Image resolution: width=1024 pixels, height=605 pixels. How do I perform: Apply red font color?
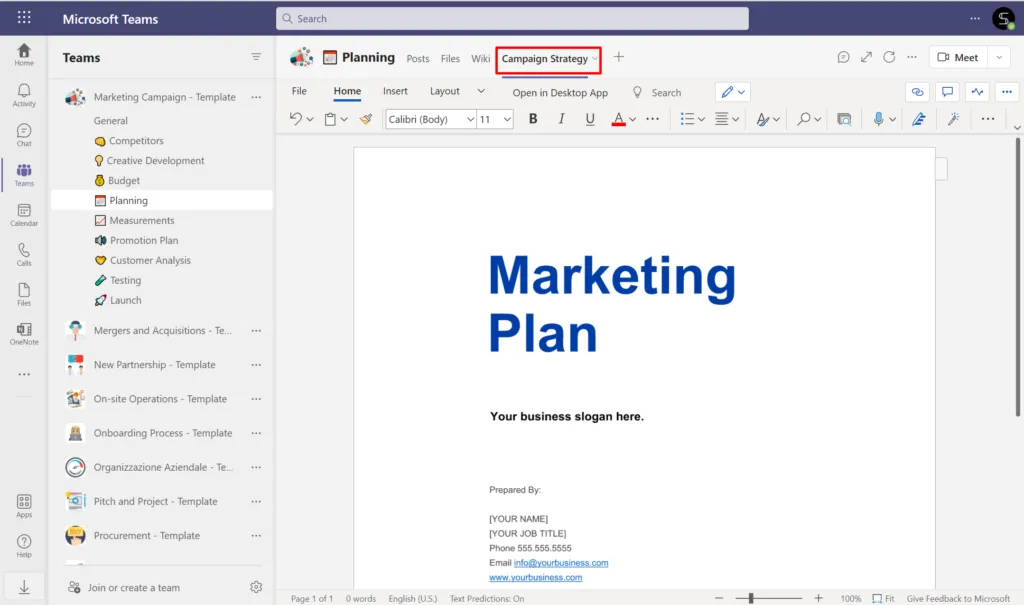618,119
